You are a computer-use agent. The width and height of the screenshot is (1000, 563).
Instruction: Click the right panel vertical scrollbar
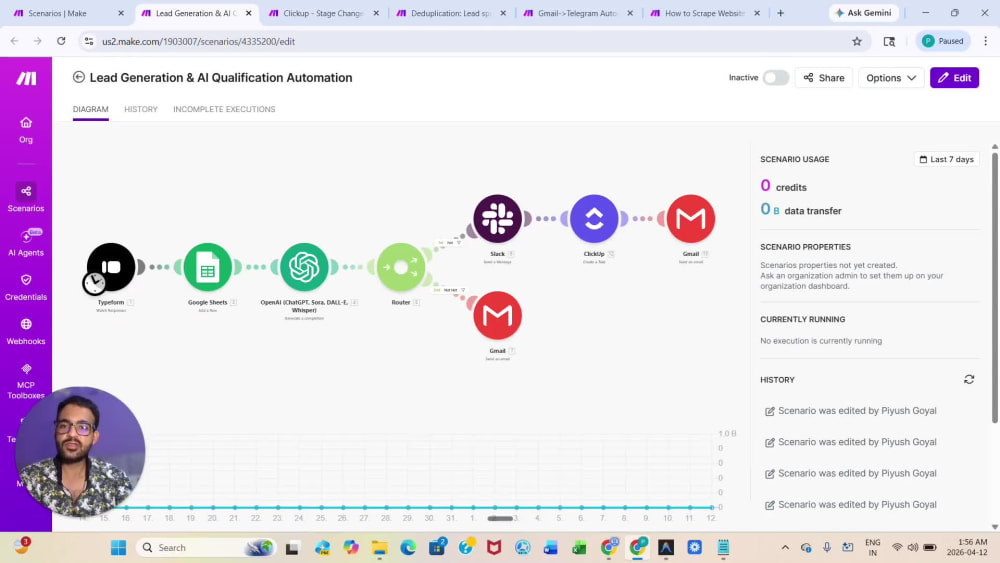[994, 287]
